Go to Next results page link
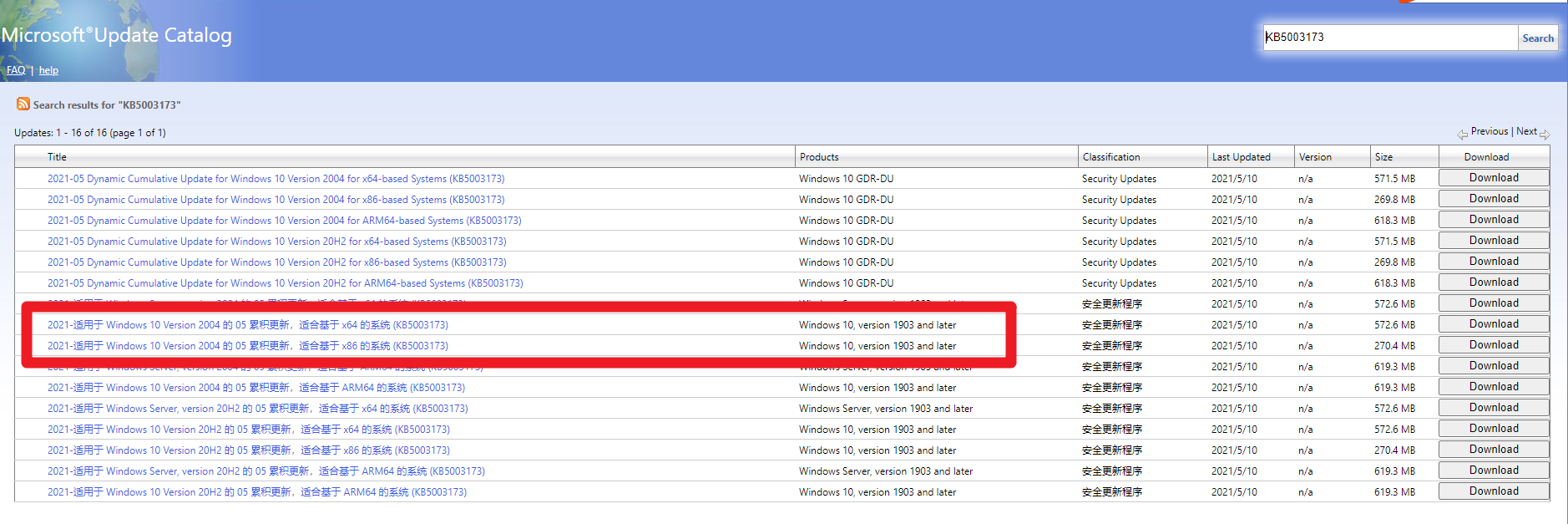The width and height of the screenshot is (1568, 524). pyautogui.click(x=1526, y=131)
